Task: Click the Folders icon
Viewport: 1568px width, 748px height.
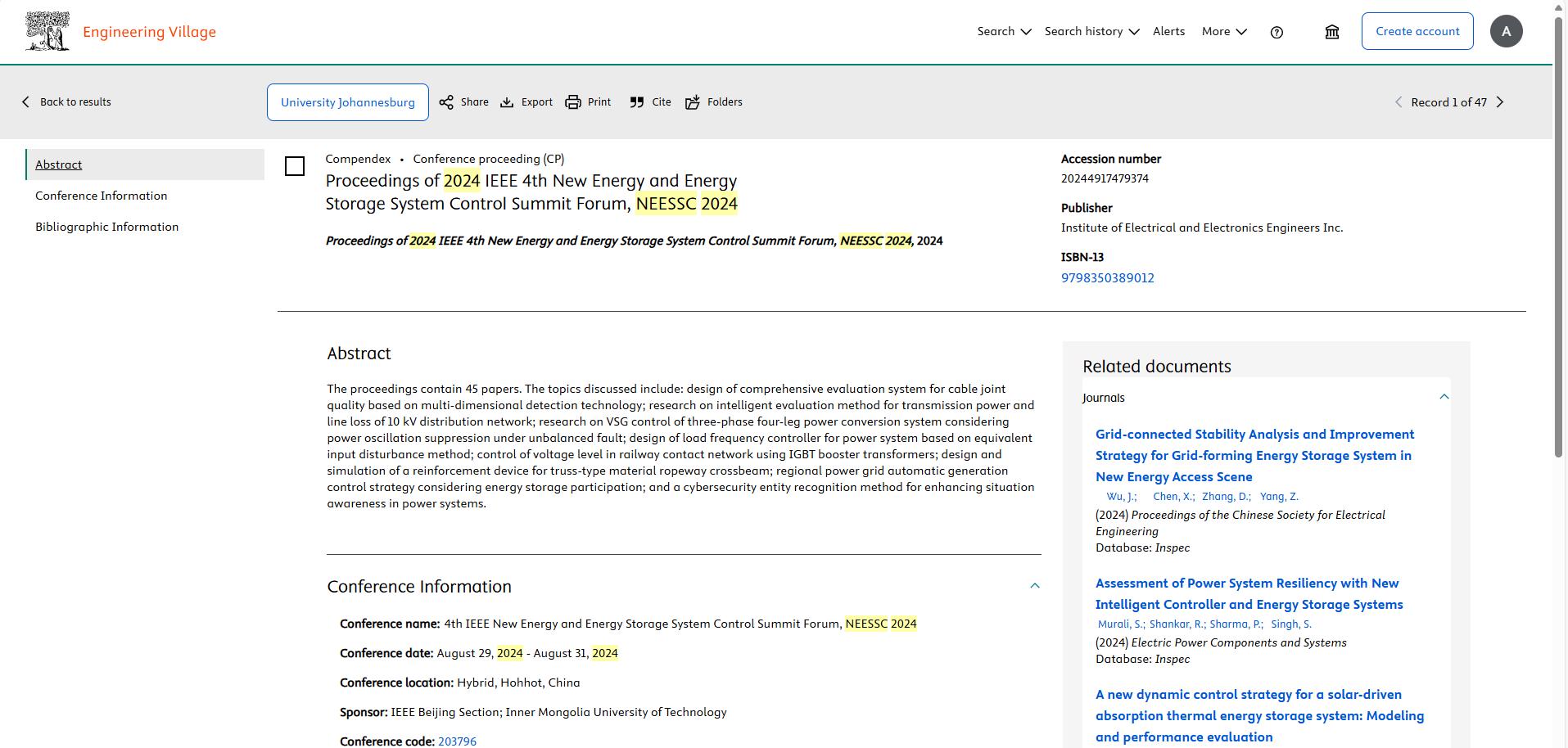Action: (x=693, y=102)
